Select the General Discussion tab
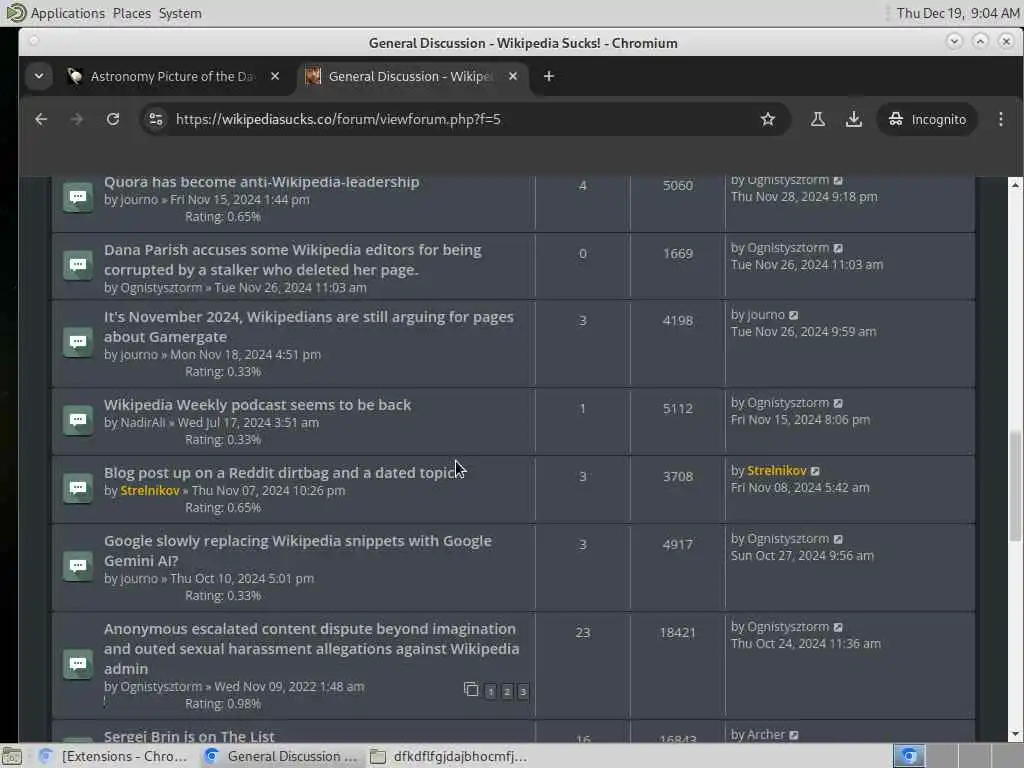This screenshot has width=1024, height=768. tap(411, 76)
